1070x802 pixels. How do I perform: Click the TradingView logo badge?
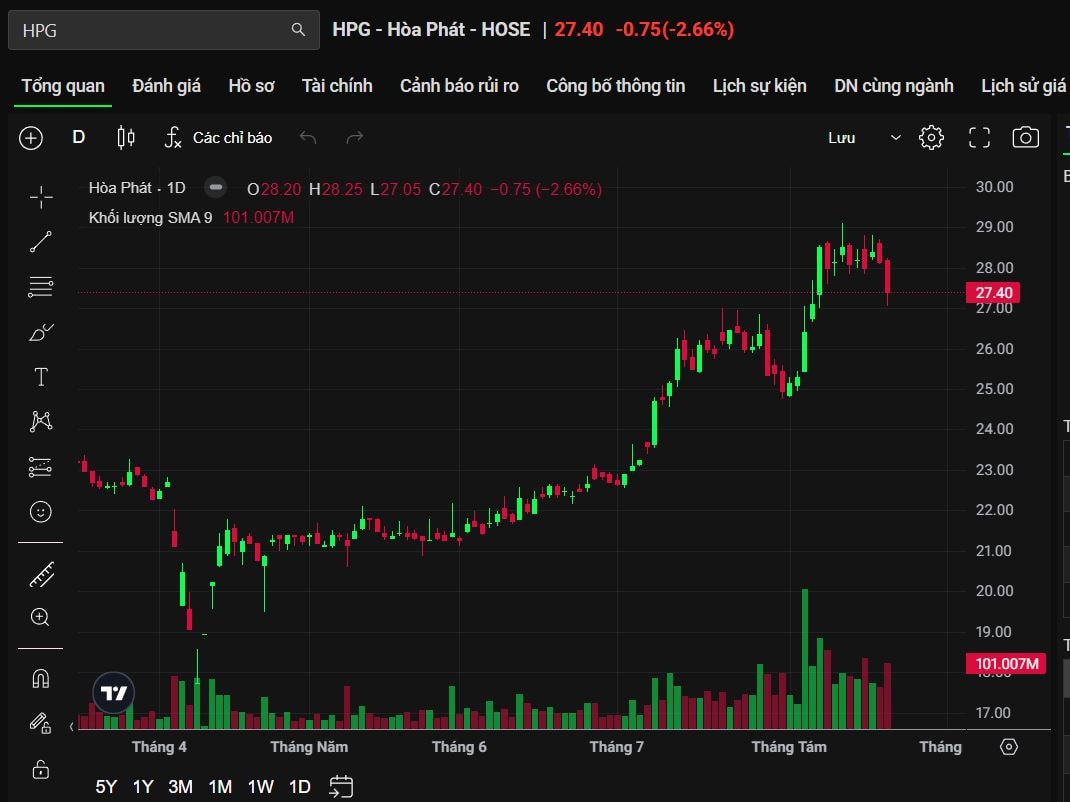113,693
